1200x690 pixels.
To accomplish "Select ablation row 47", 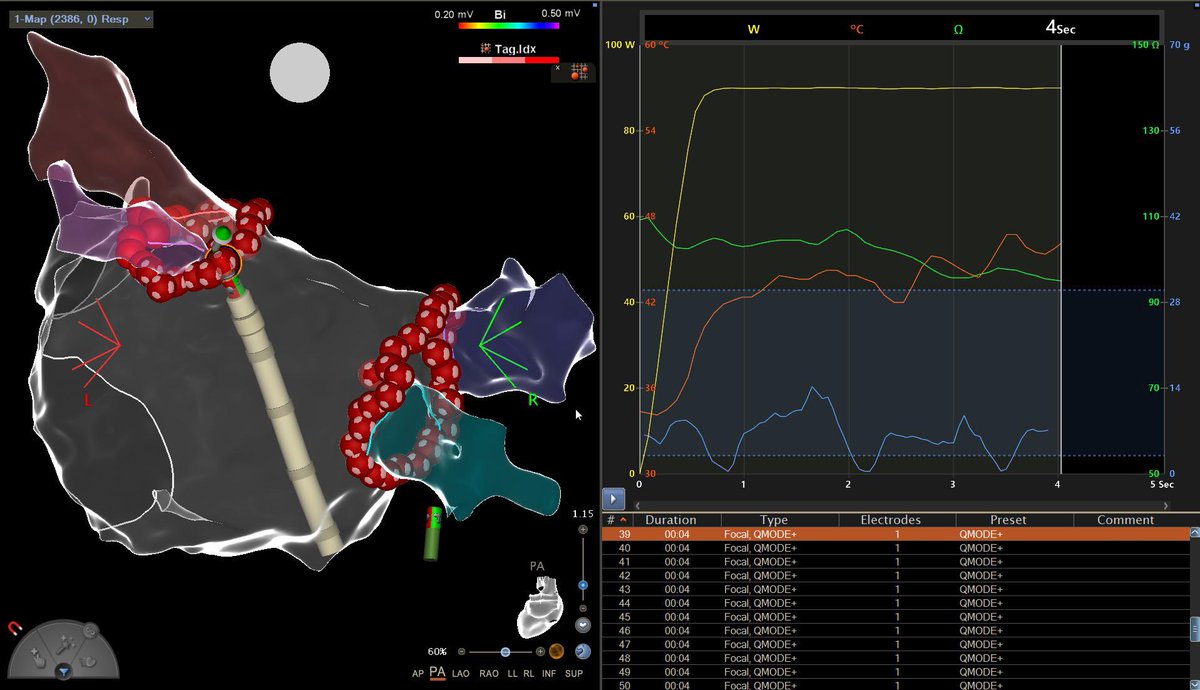I will pyautogui.click(x=894, y=645).
